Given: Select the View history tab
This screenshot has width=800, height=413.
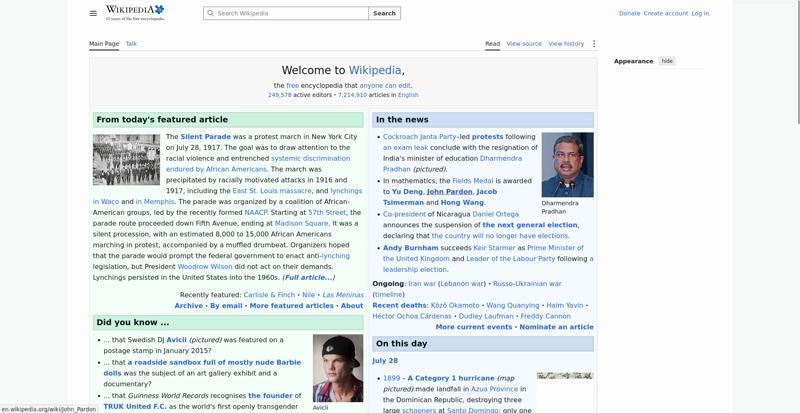Looking at the screenshot, I should 566,44.
